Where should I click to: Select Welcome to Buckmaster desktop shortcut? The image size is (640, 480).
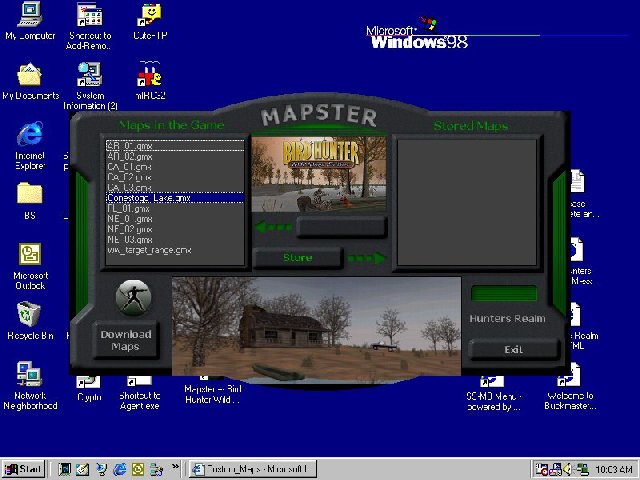point(570,388)
